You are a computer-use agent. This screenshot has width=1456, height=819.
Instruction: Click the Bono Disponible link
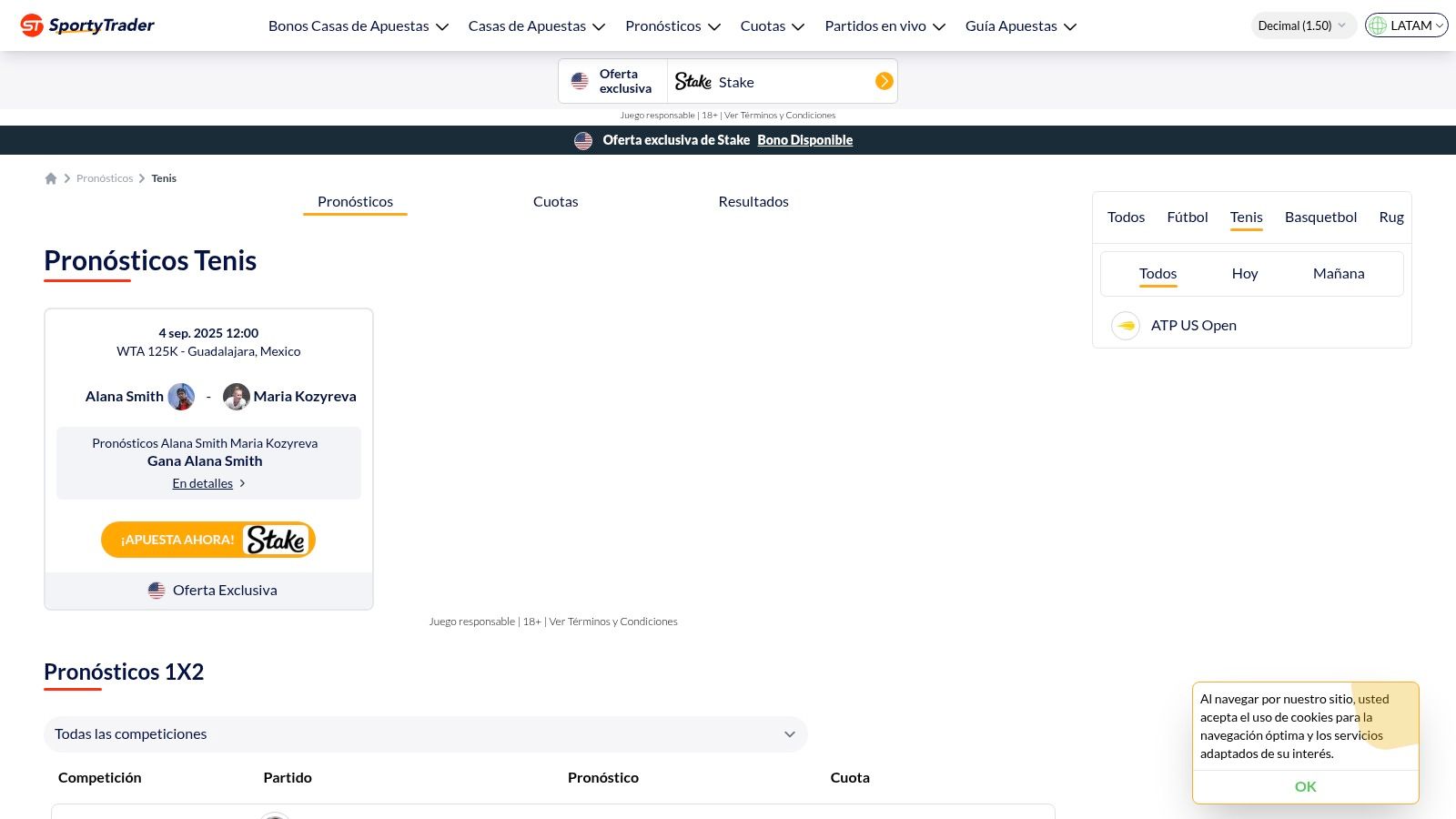tap(804, 140)
